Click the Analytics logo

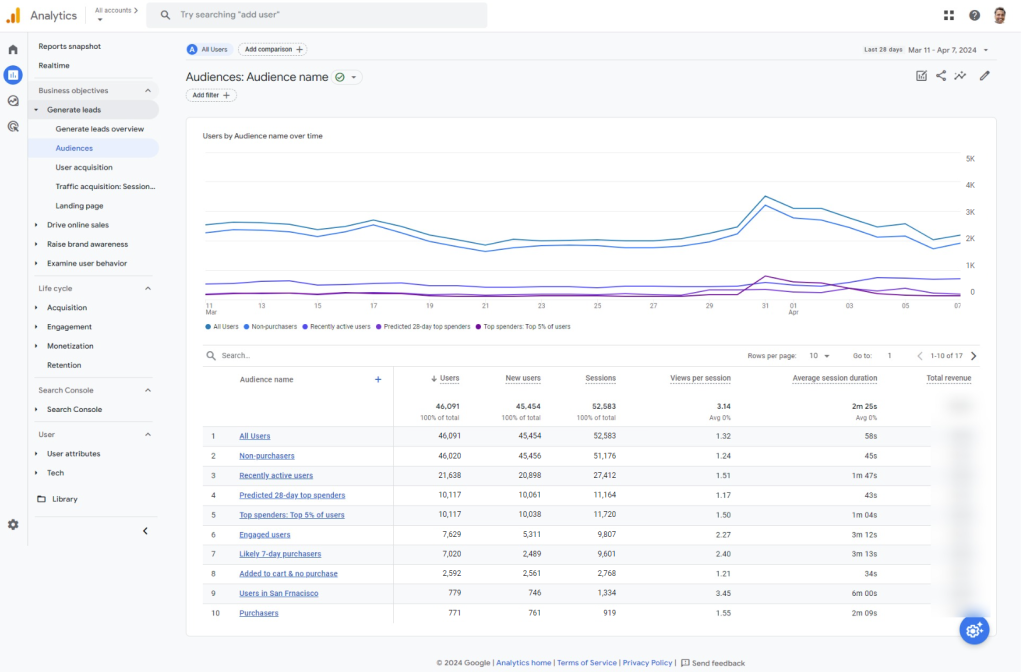[x=13, y=15]
